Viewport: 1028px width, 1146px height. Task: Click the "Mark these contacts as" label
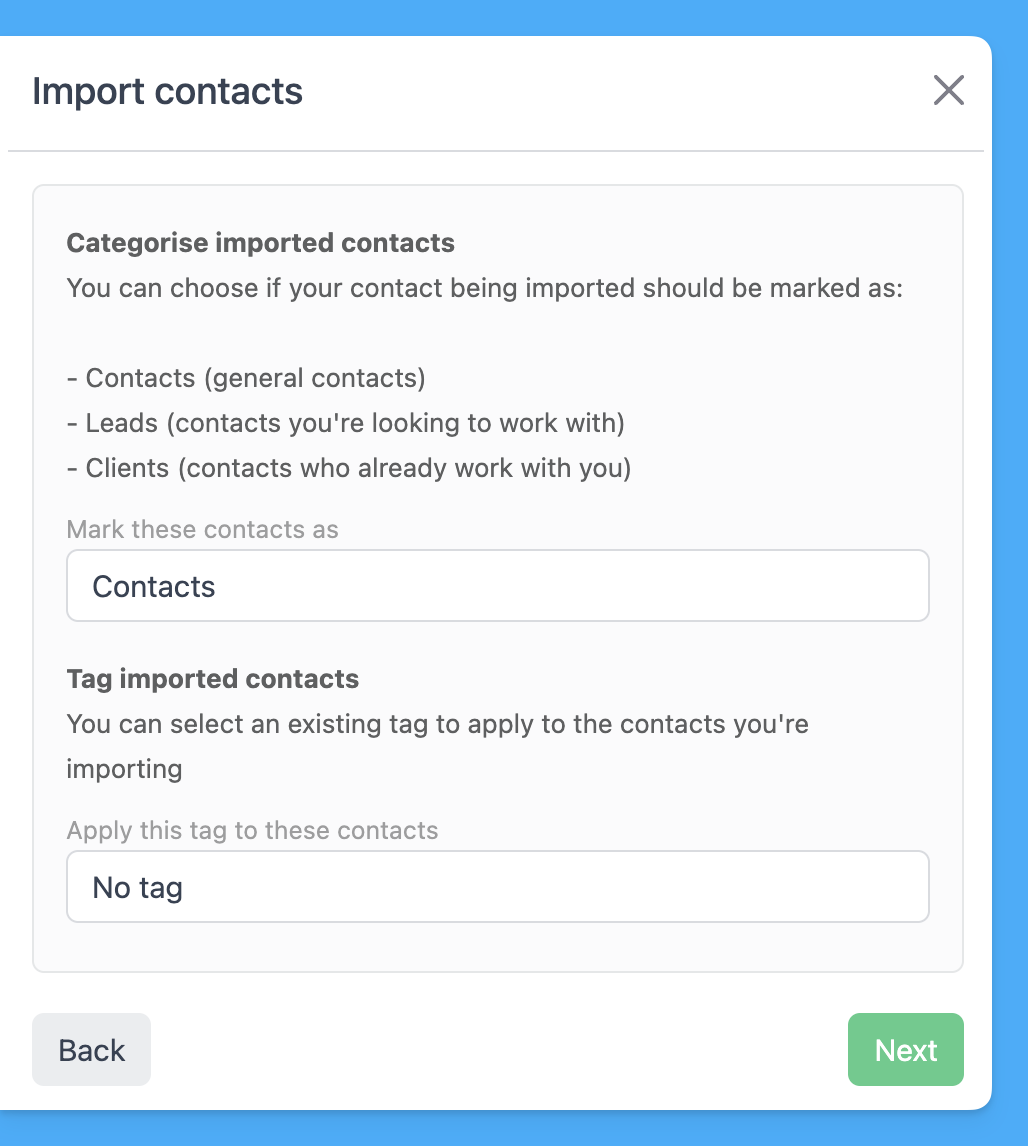[x=202, y=529]
